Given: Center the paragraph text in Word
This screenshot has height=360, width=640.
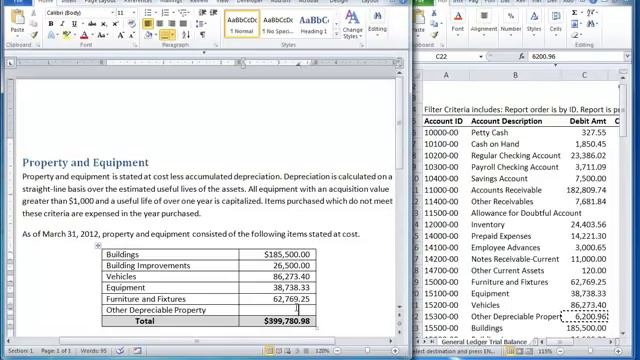Looking at the screenshot, I should click(160, 24).
